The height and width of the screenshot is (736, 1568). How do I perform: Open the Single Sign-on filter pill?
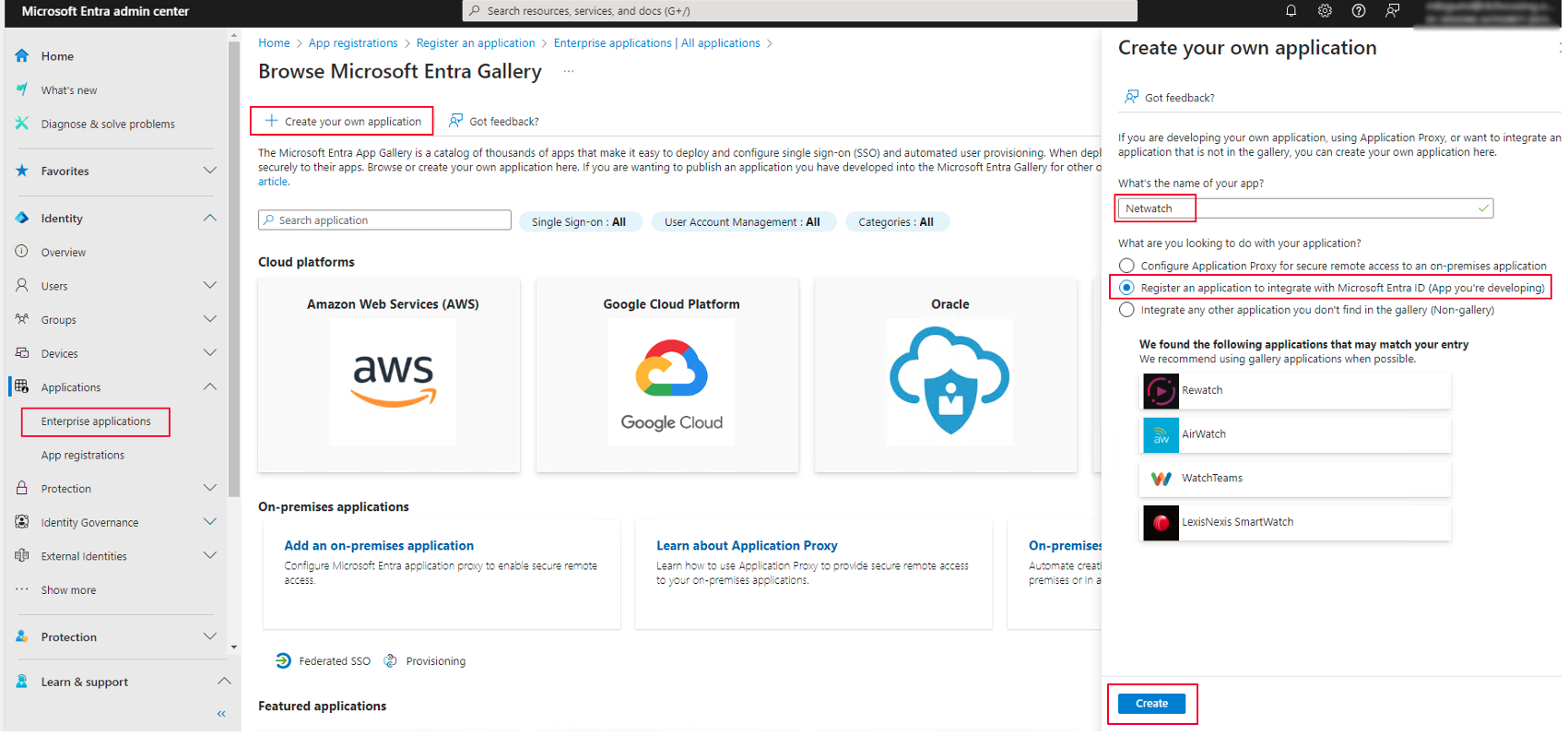click(579, 222)
